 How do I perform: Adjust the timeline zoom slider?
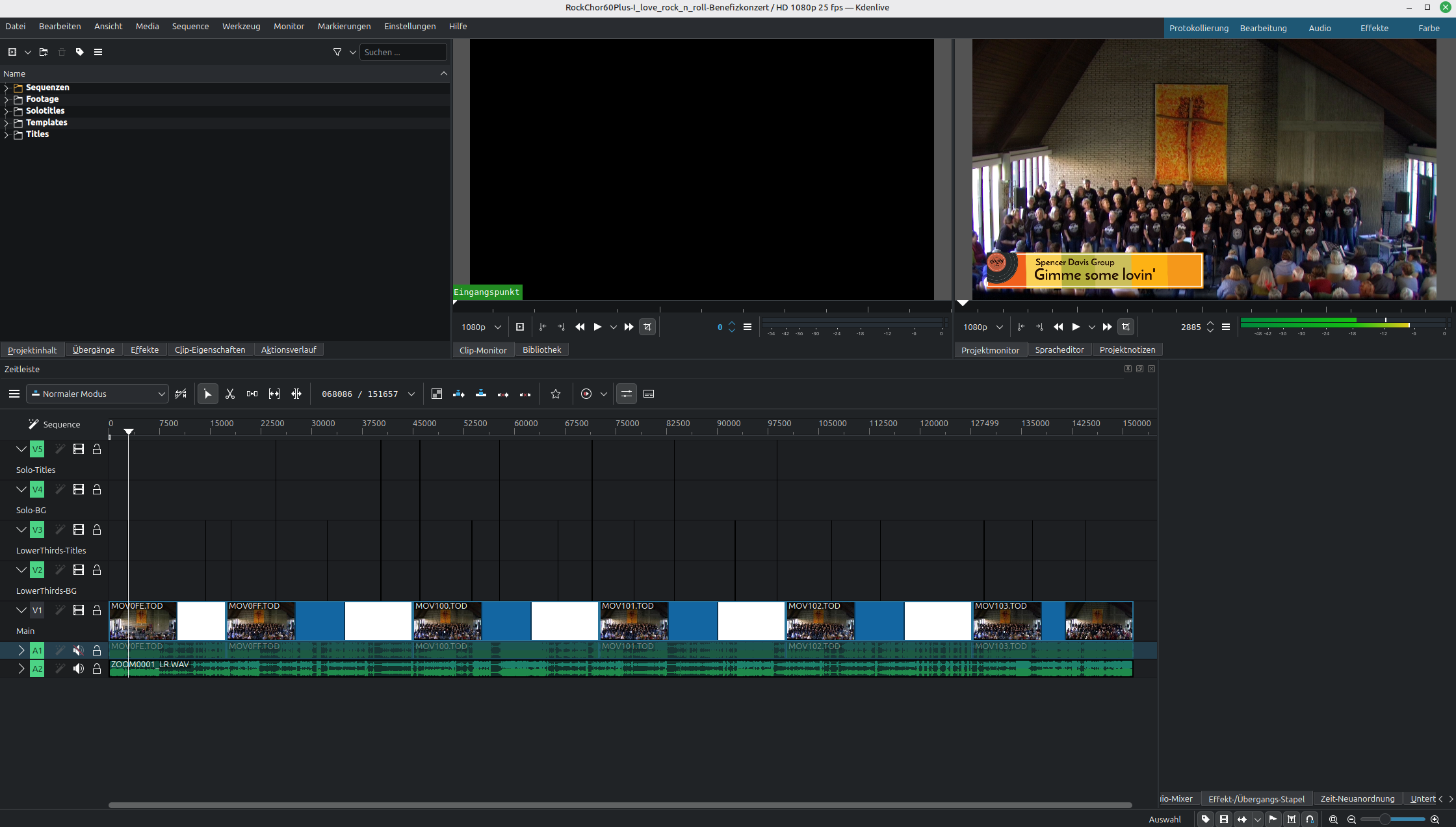[1385, 819]
